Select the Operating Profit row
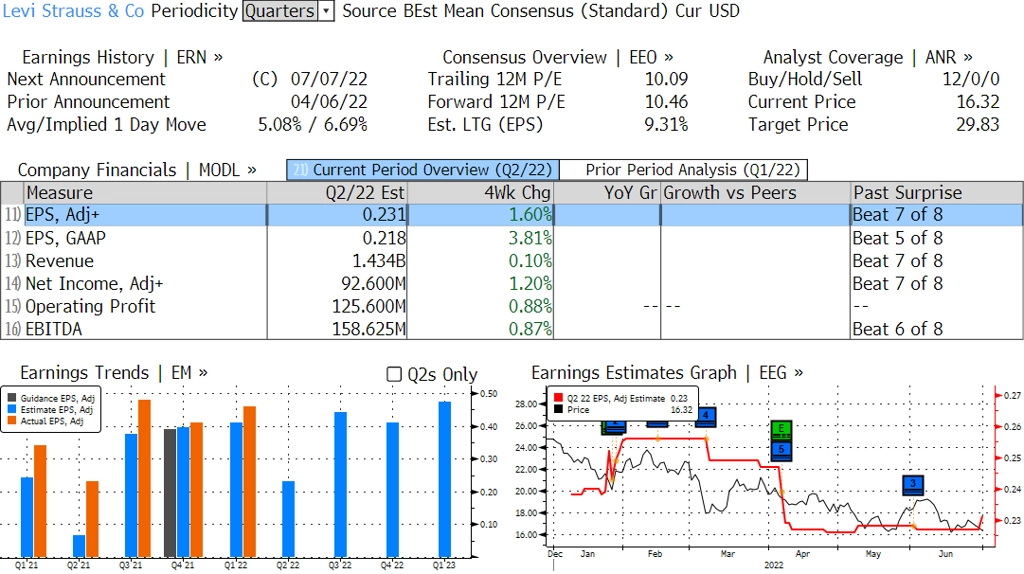This screenshot has width=1024, height=574. tap(512, 306)
